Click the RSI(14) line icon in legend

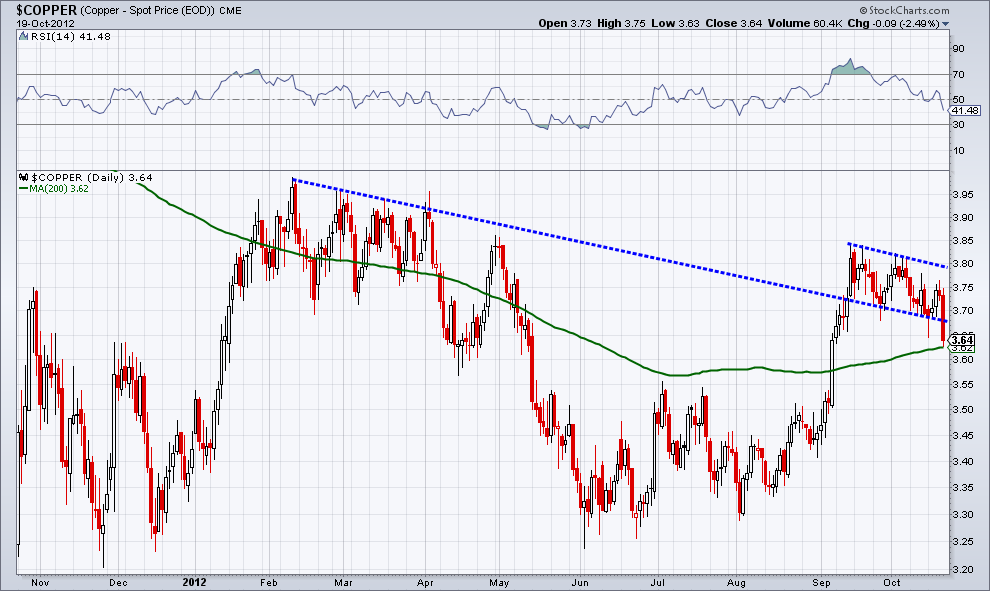pos(24,36)
